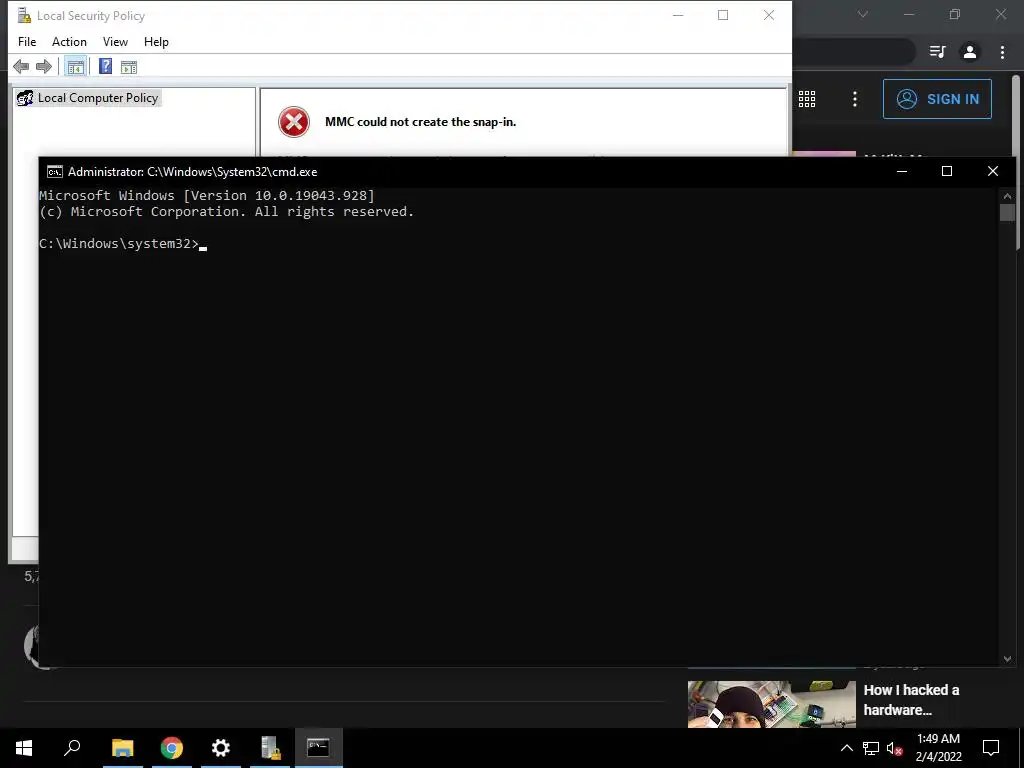Click the Local Security Policy title icon
This screenshot has height=768, width=1024.
(x=24, y=15)
